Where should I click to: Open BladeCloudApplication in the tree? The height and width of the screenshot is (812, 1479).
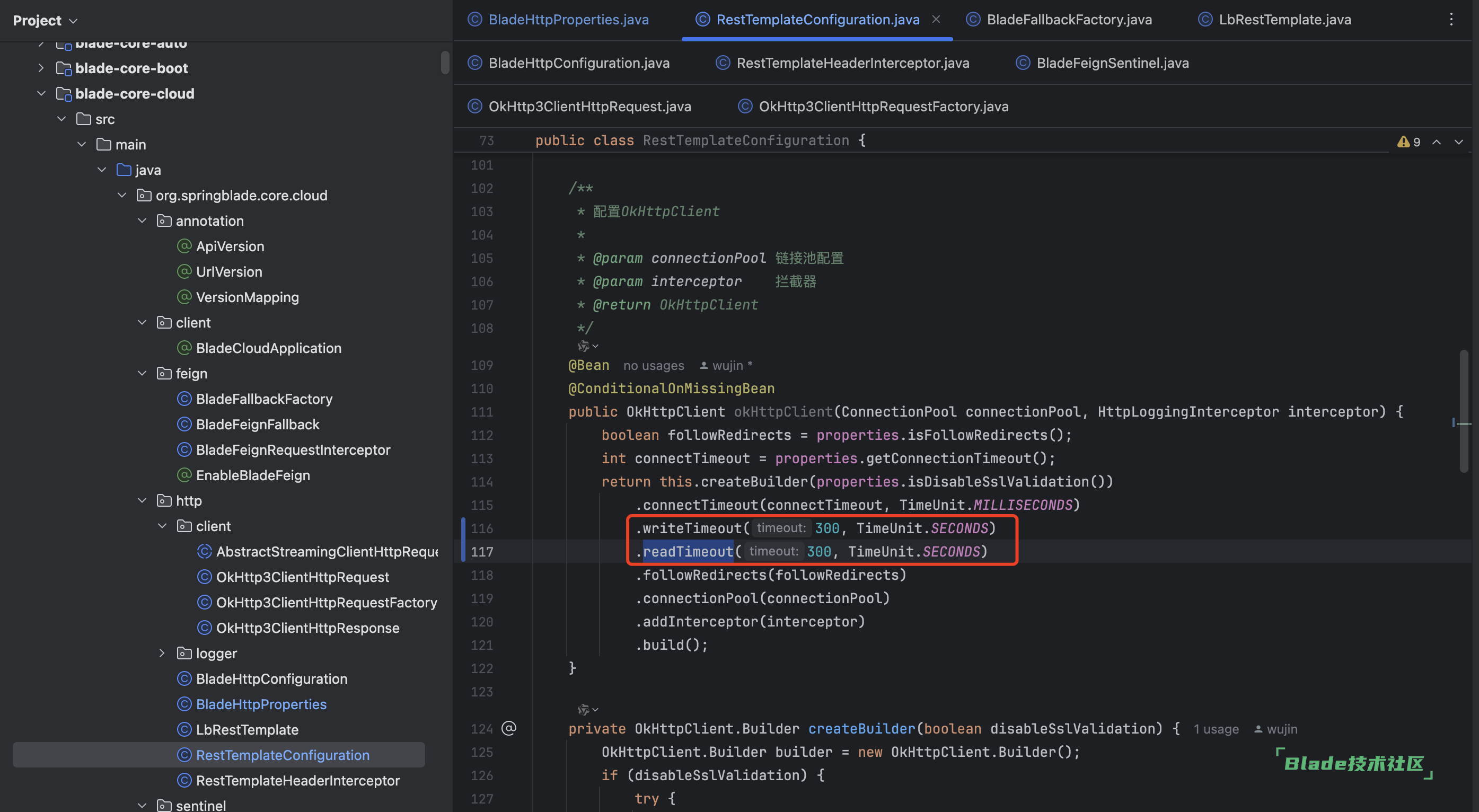point(260,348)
